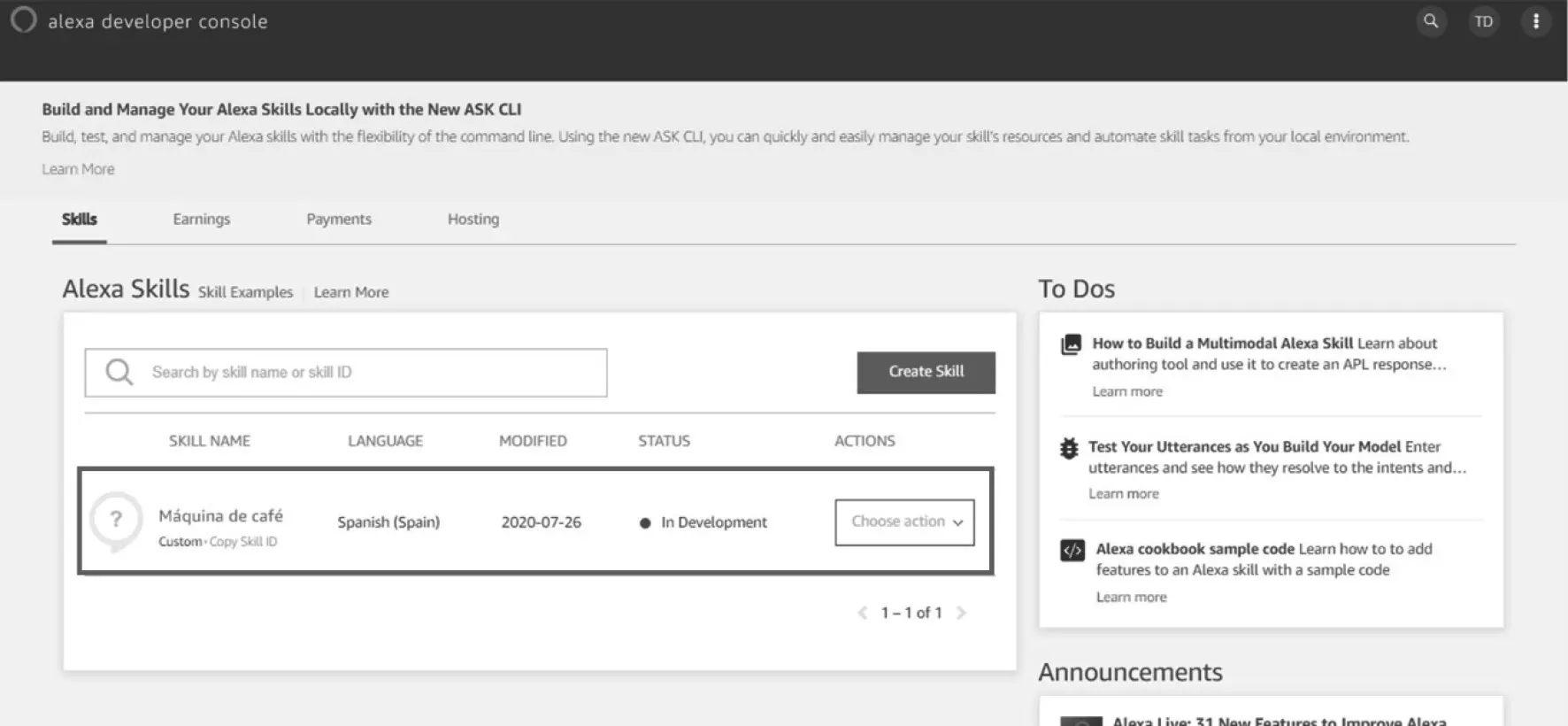Click Test Your Utterances as You Build title
This screenshot has height=726, width=1568.
click(x=1244, y=447)
